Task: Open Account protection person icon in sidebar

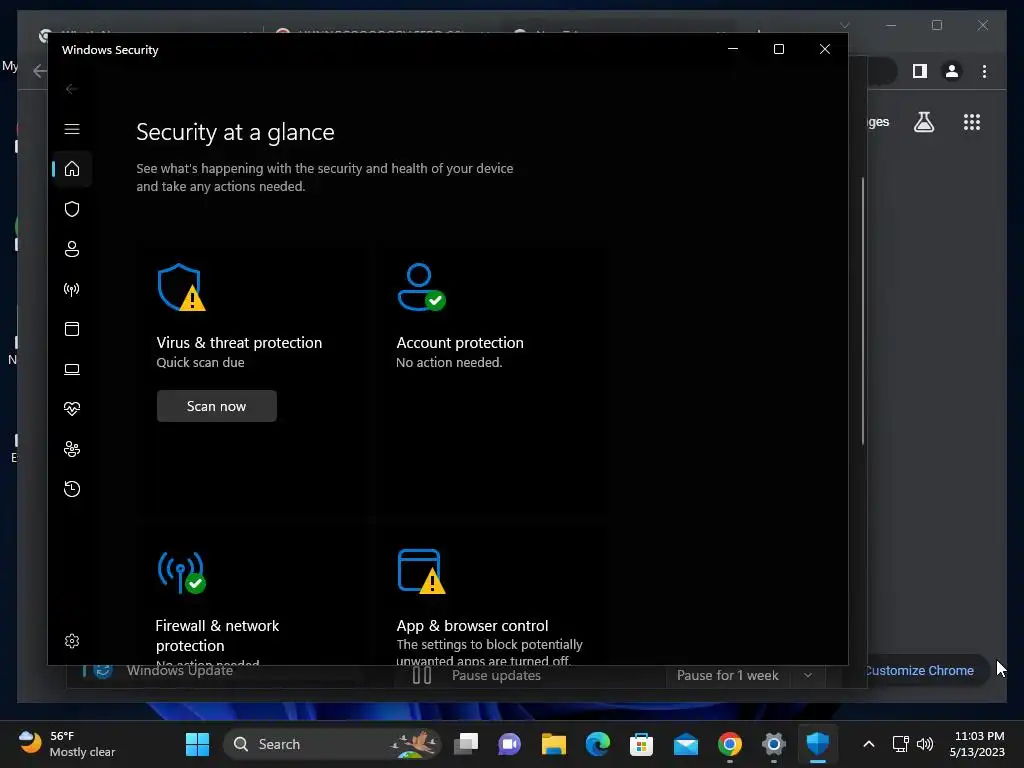Action: pos(72,249)
